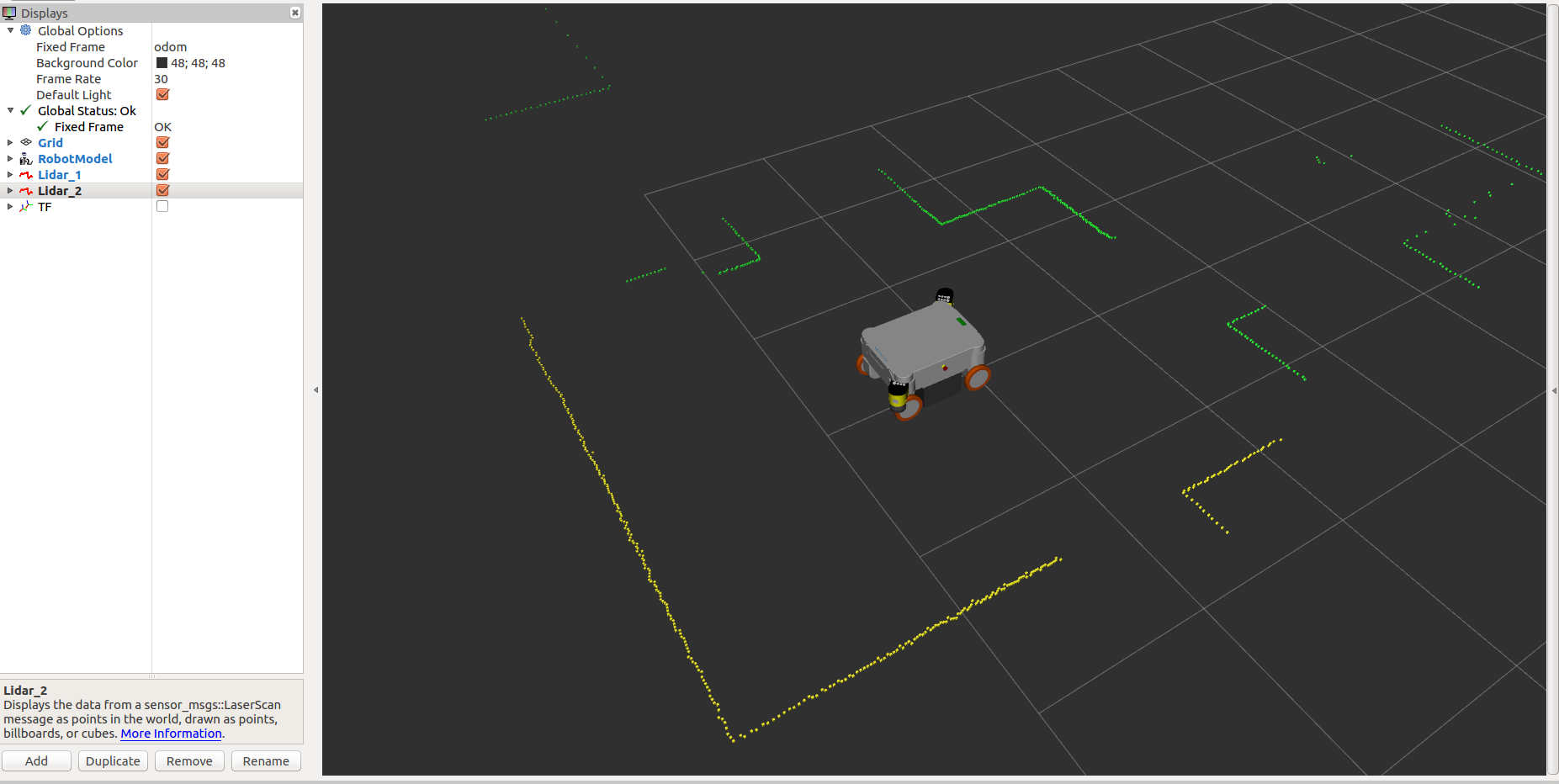
Task: Collapse the Global Options section
Action: 10,30
